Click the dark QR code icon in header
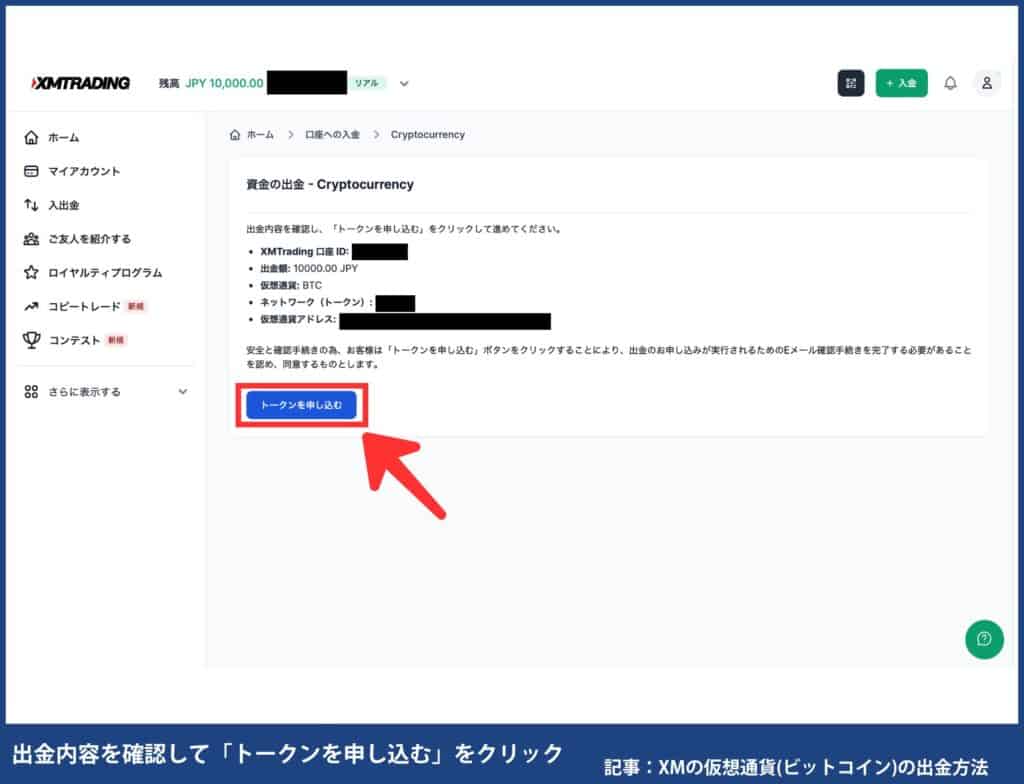 [x=851, y=83]
